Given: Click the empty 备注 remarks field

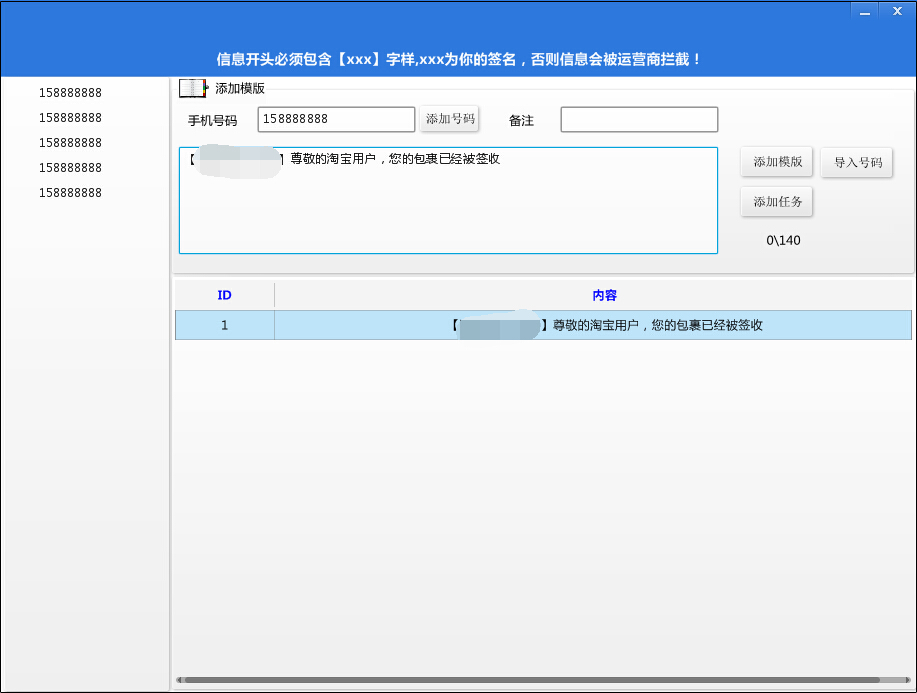Looking at the screenshot, I should point(638,119).
